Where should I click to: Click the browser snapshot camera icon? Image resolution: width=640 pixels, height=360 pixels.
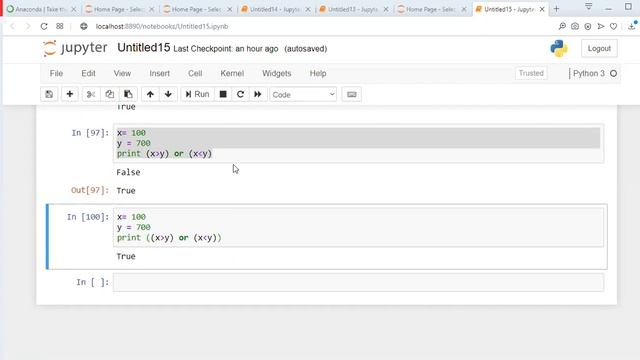pyautogui.click(x=575, y=27)
